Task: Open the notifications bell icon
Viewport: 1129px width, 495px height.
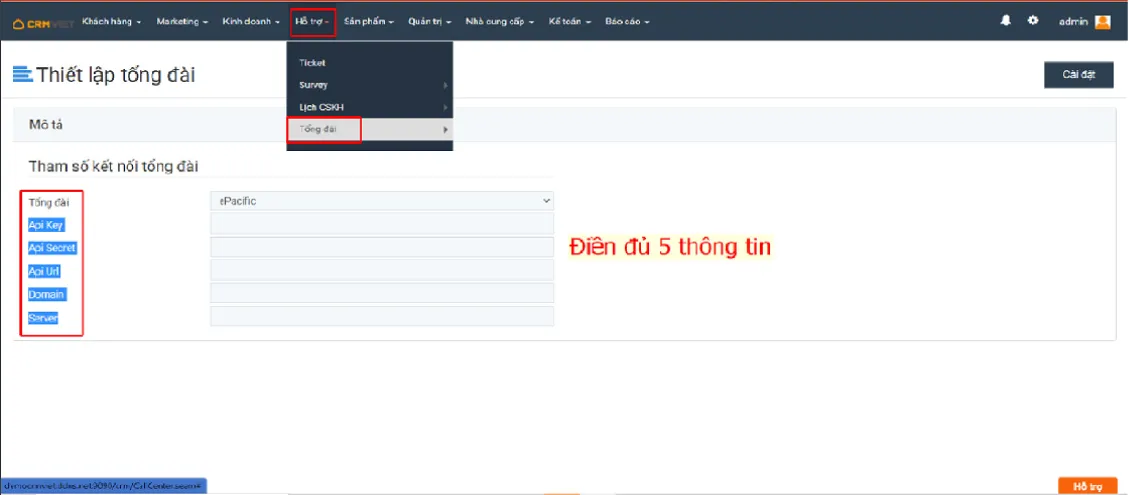Action: pyautogui.click(x=1006, y=21)
